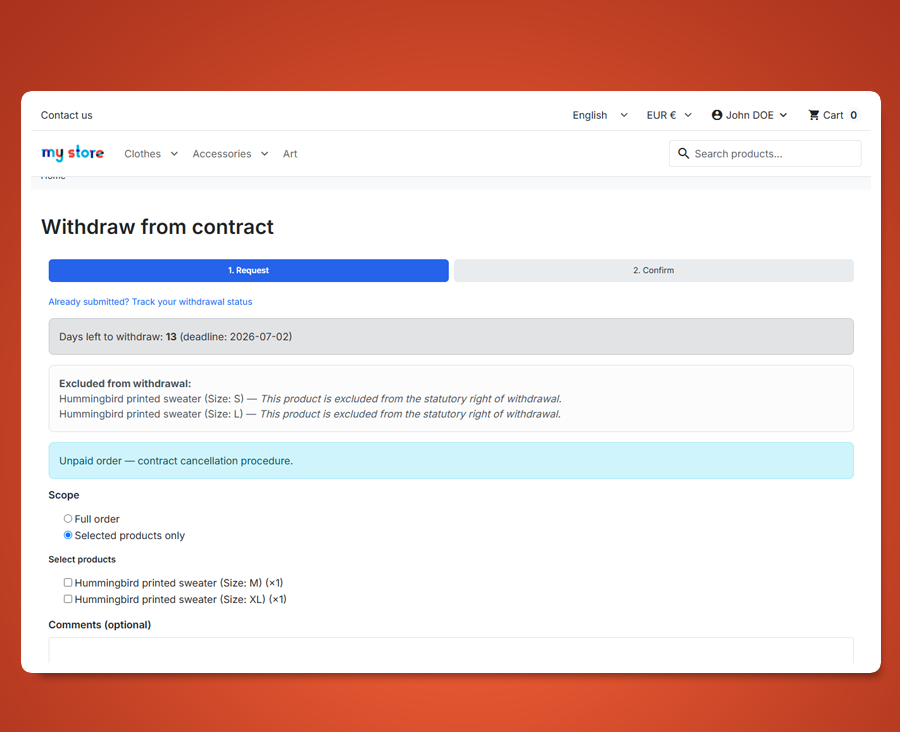Switch to the 2. Confirm step
Viewport: 900px width, 732px height.
[x=653, y=270]
